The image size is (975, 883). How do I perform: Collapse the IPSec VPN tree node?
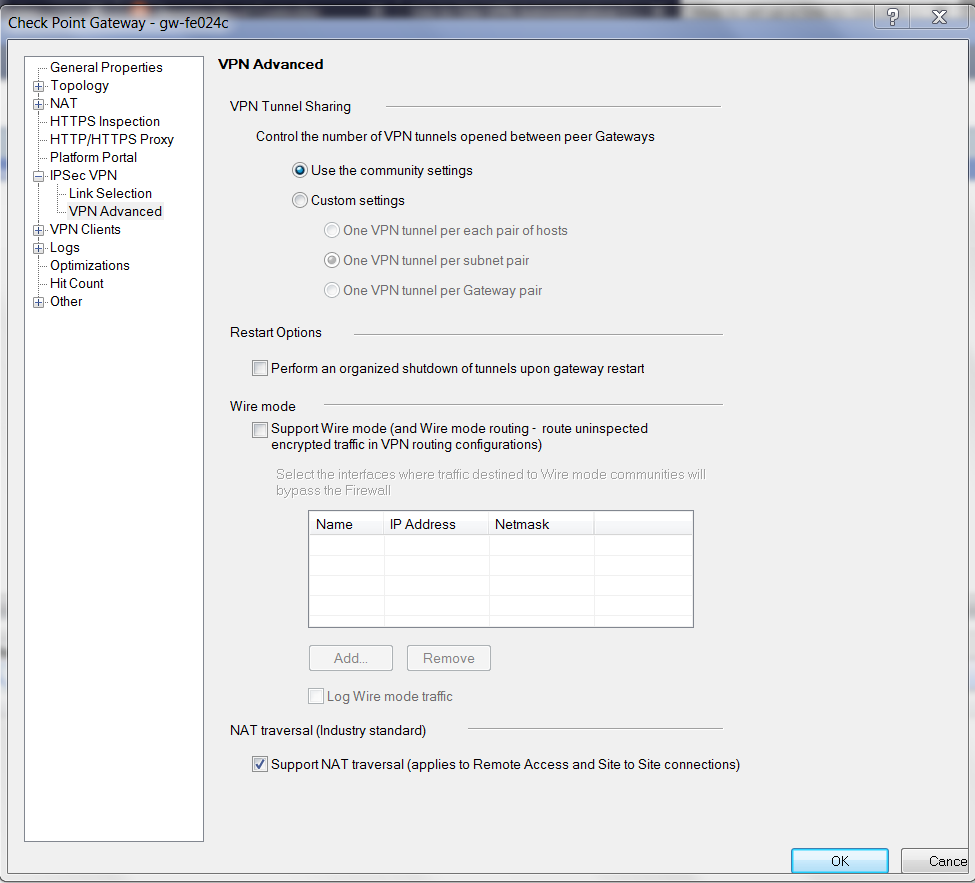pos(39,176)
